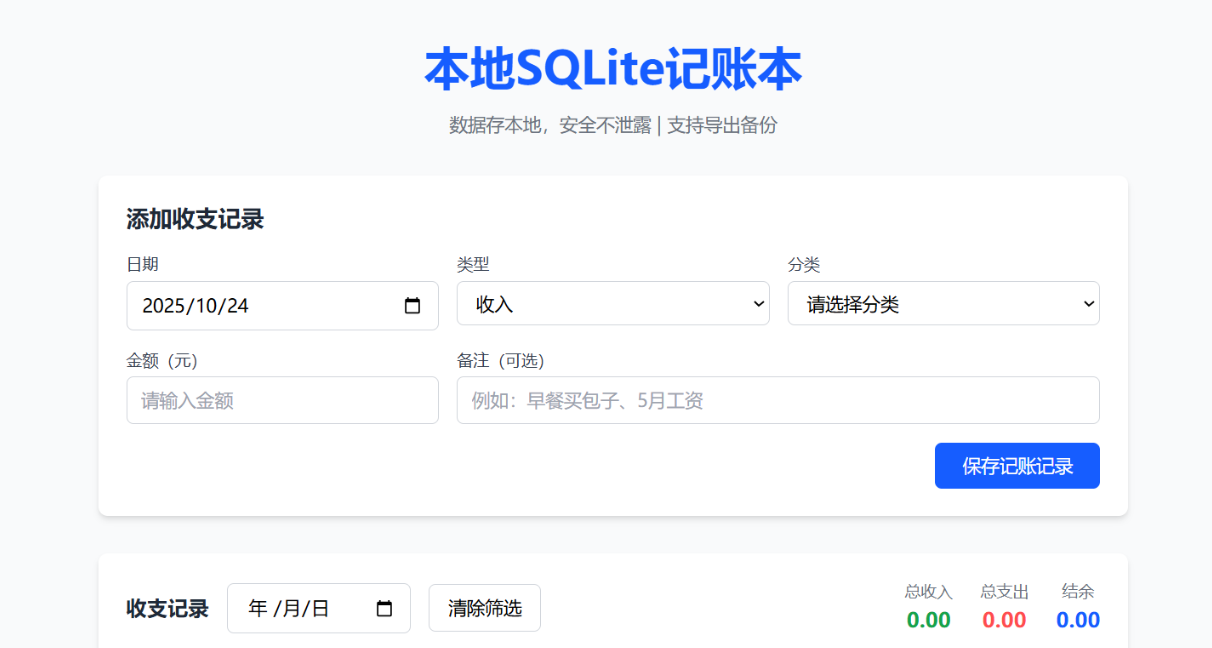1212x648 pixels.
Task: Click the 收支记录 section heading
Action: click(x=167, y=608)
